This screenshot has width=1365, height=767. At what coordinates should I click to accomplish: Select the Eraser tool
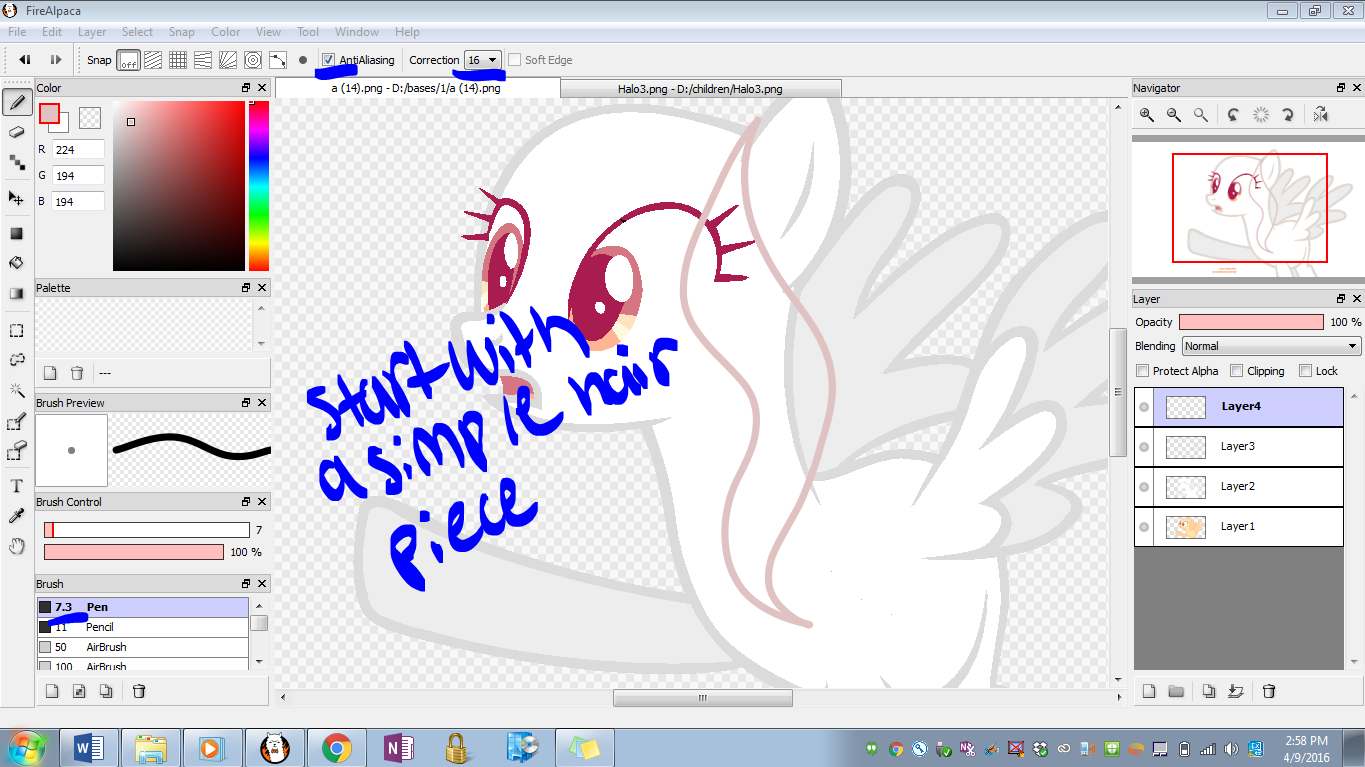pyautogui.click(x=17, y=132)
